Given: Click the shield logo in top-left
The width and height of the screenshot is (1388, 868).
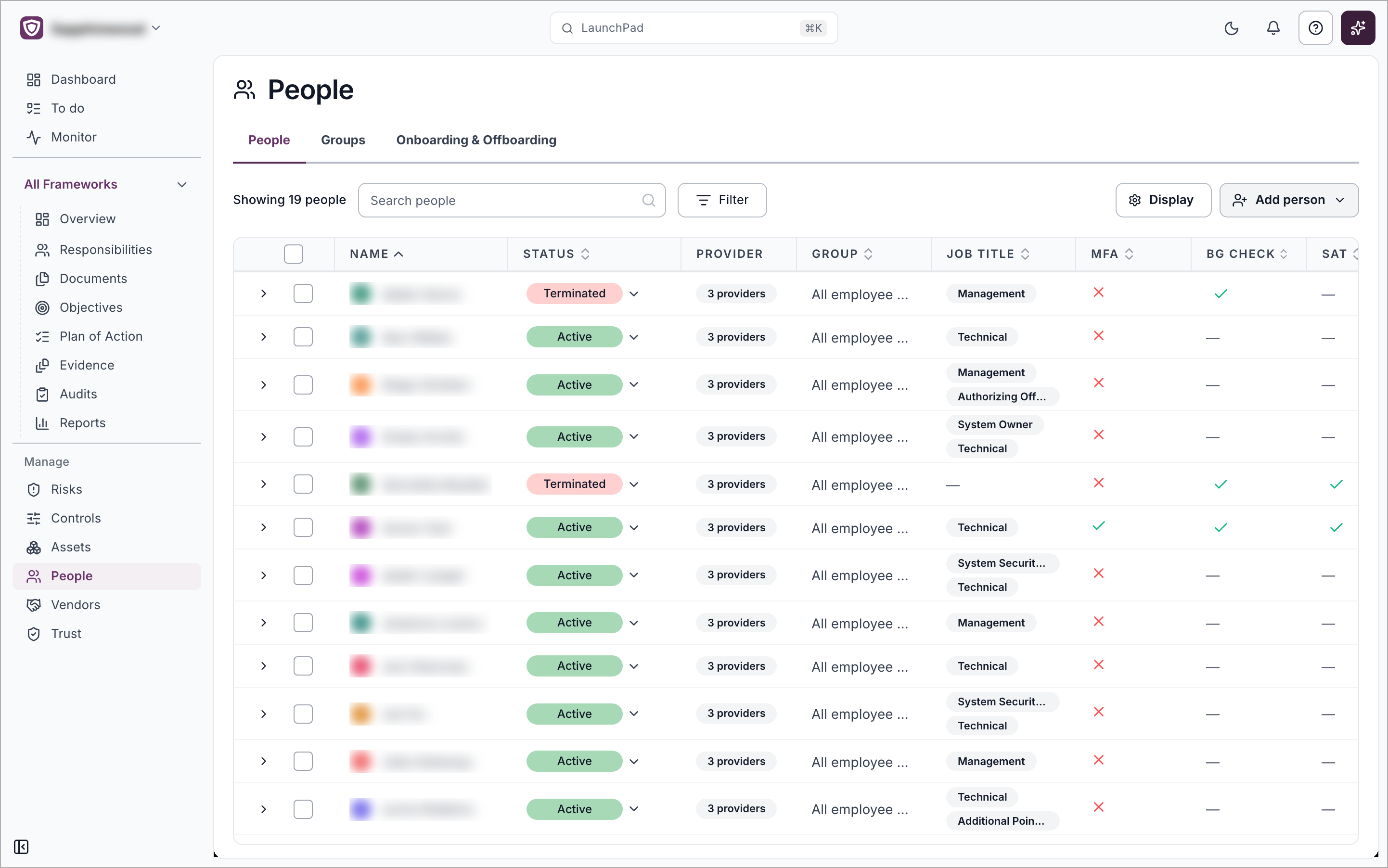Looking at the screenshot, I should [x=32, y=28].
